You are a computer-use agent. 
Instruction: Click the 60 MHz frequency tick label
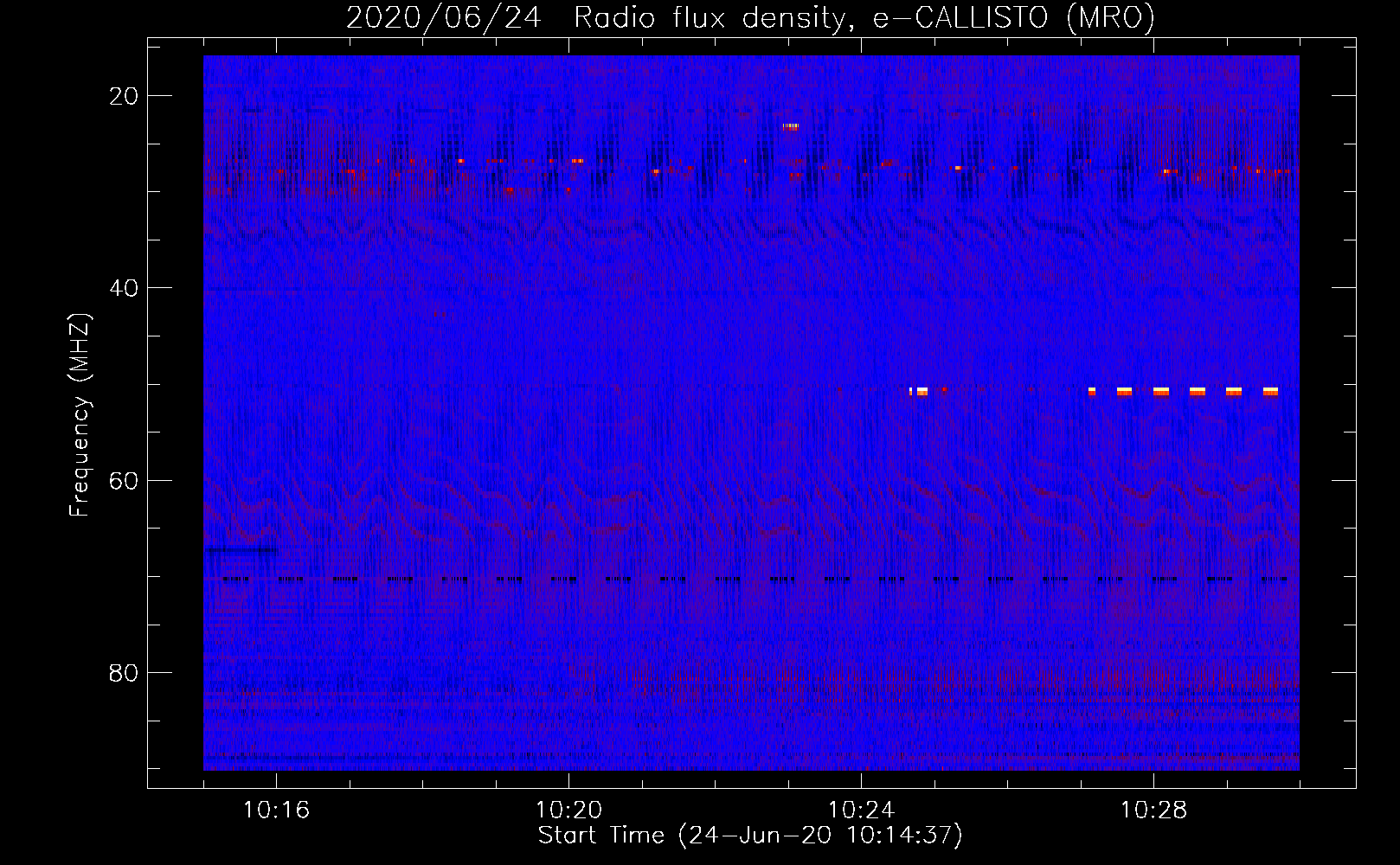coord(124,480)
